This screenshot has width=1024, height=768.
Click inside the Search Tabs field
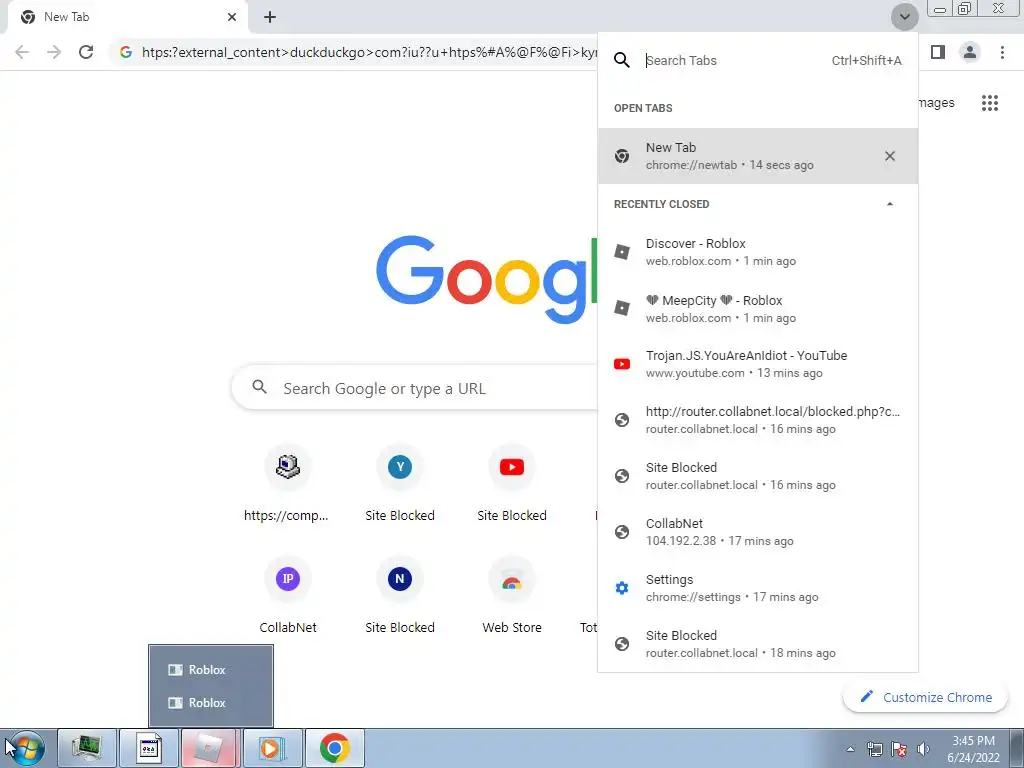(x=773, y=61)
